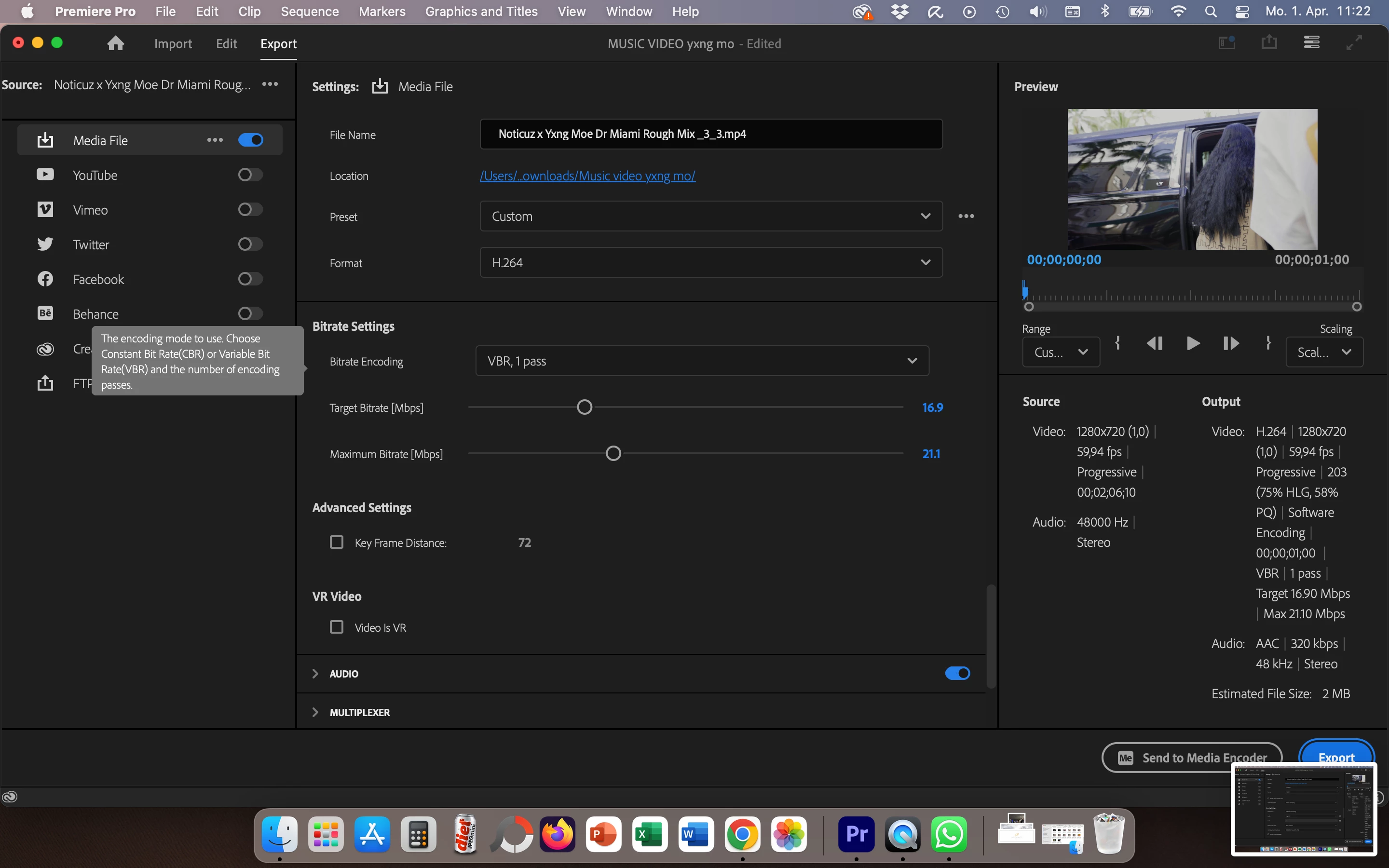Step forward one frame in preview

1231,343
